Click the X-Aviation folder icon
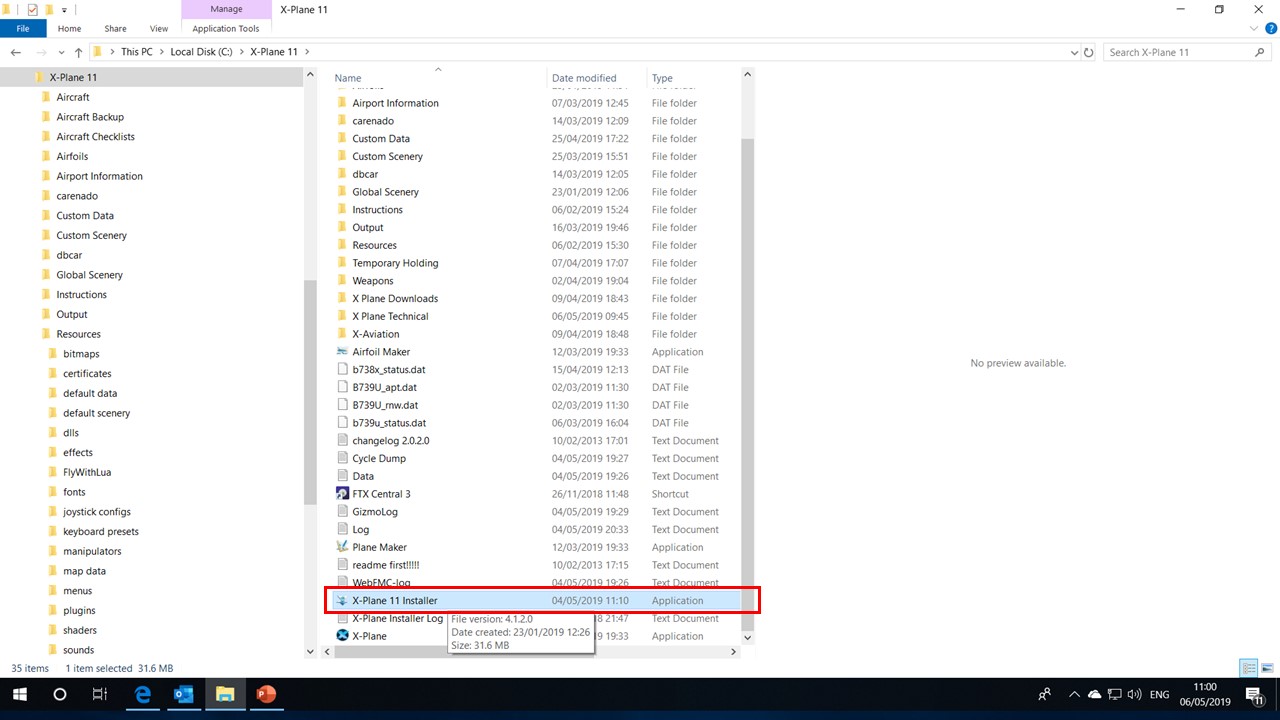 click(342, 334)
